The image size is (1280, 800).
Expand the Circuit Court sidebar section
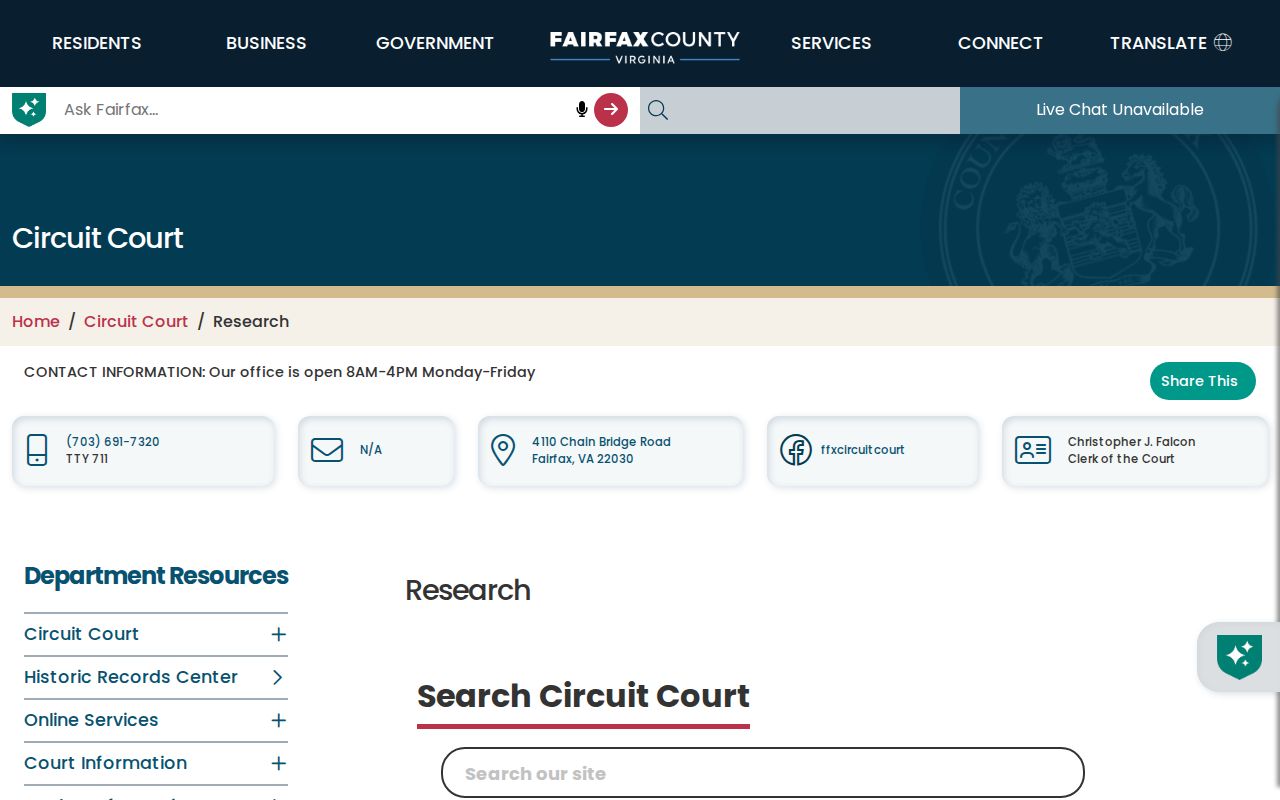279,634
